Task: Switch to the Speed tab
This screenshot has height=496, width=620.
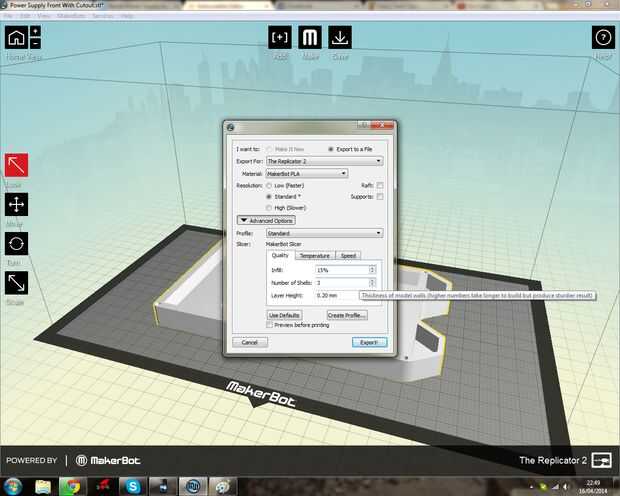Action: pos(348,256)
